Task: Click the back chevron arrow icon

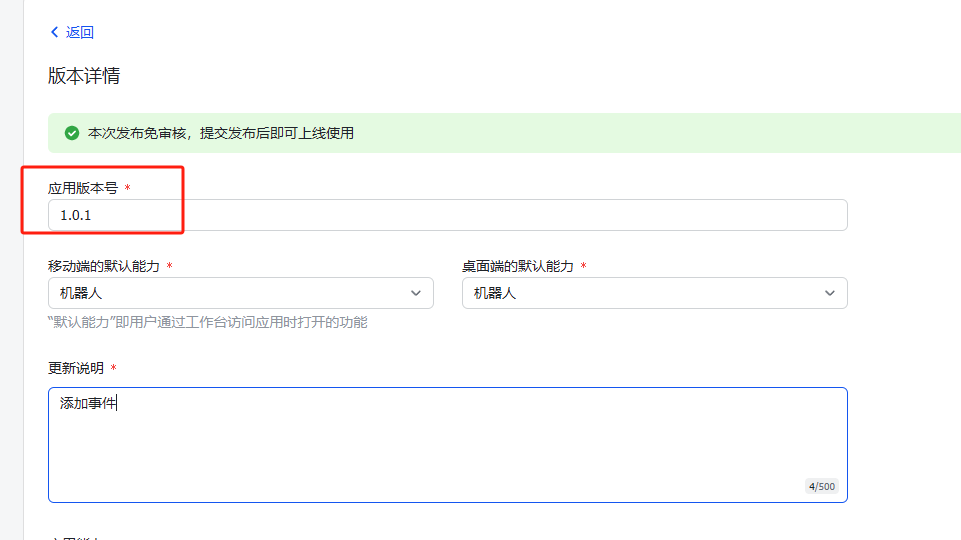Action: pos(54,32)
